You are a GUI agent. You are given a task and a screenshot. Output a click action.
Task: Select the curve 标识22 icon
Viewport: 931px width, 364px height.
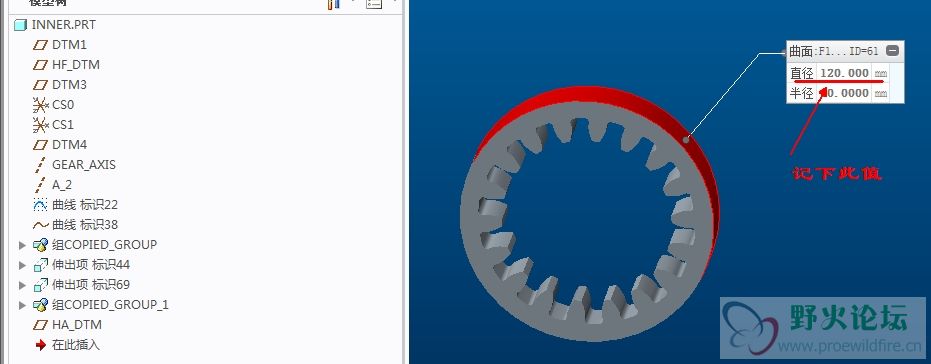(x=40, y=205)
